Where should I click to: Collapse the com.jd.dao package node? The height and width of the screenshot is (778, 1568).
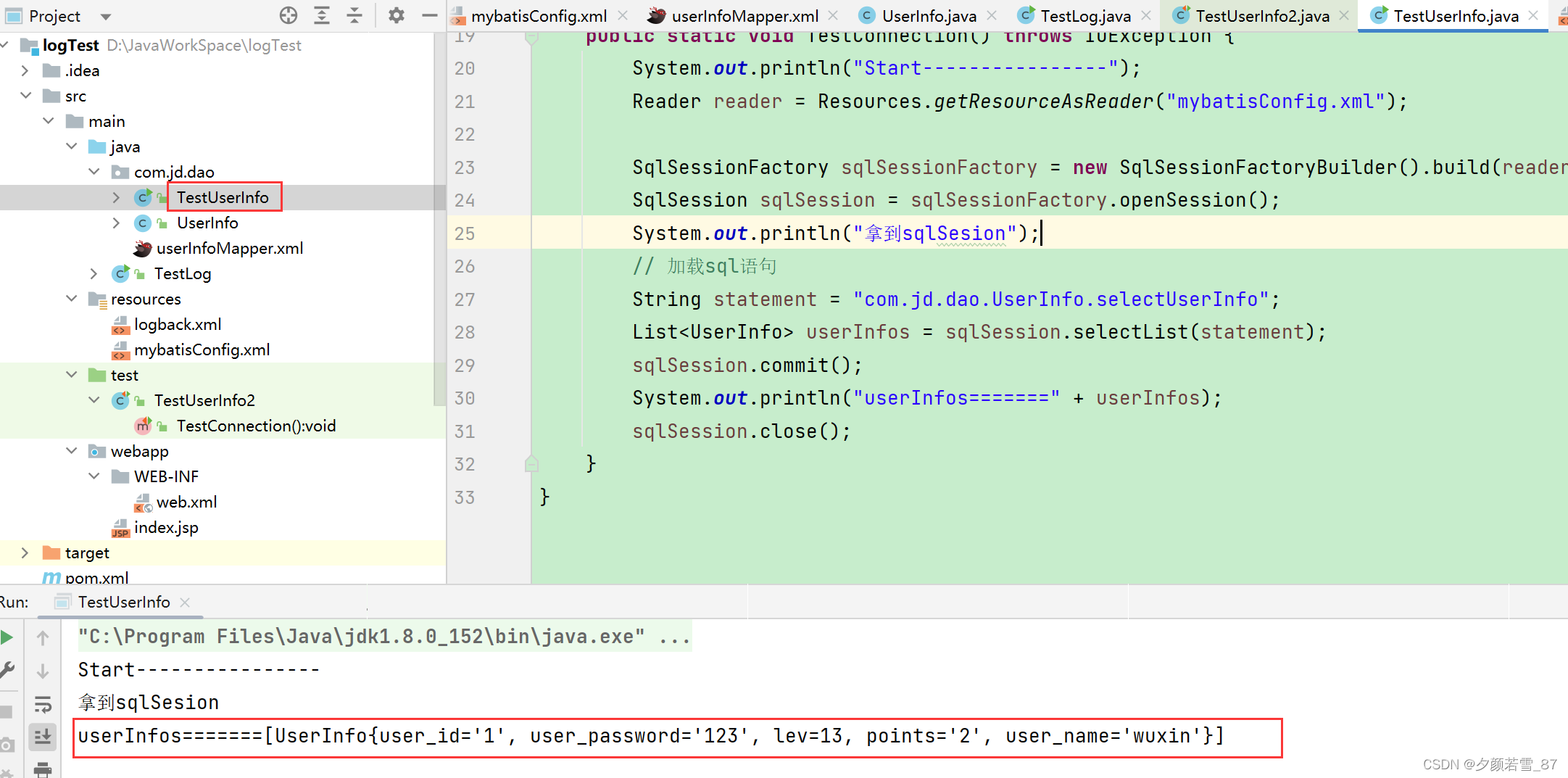click(94, 172)
